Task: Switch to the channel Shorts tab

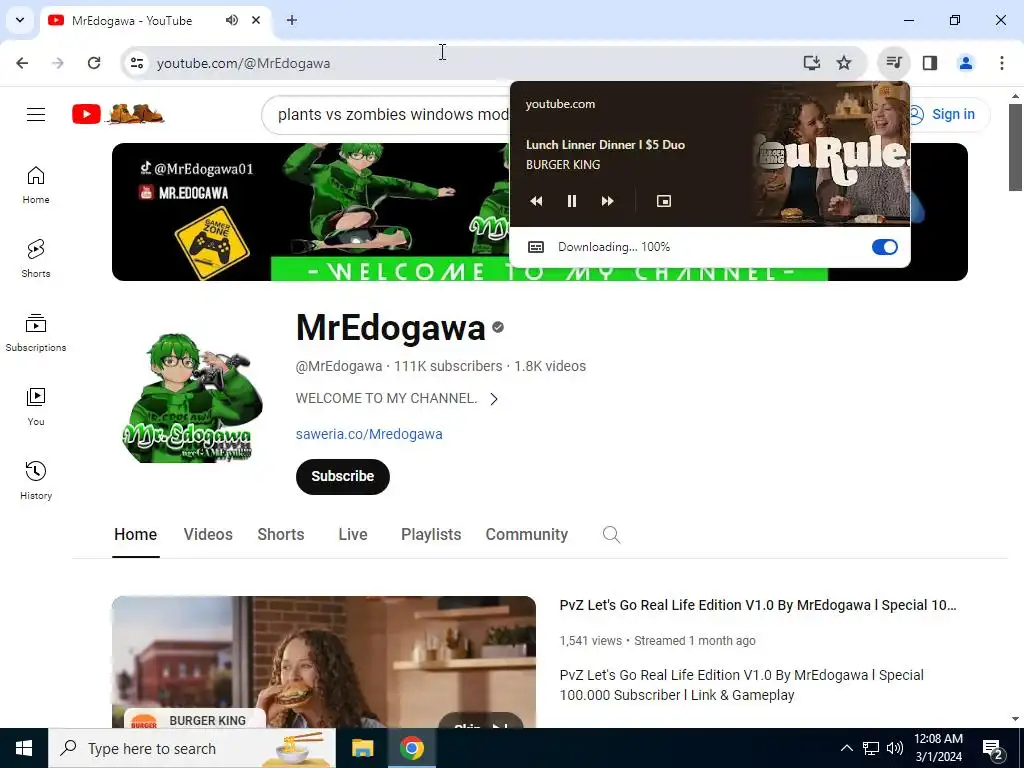Action: coord(281,535)
